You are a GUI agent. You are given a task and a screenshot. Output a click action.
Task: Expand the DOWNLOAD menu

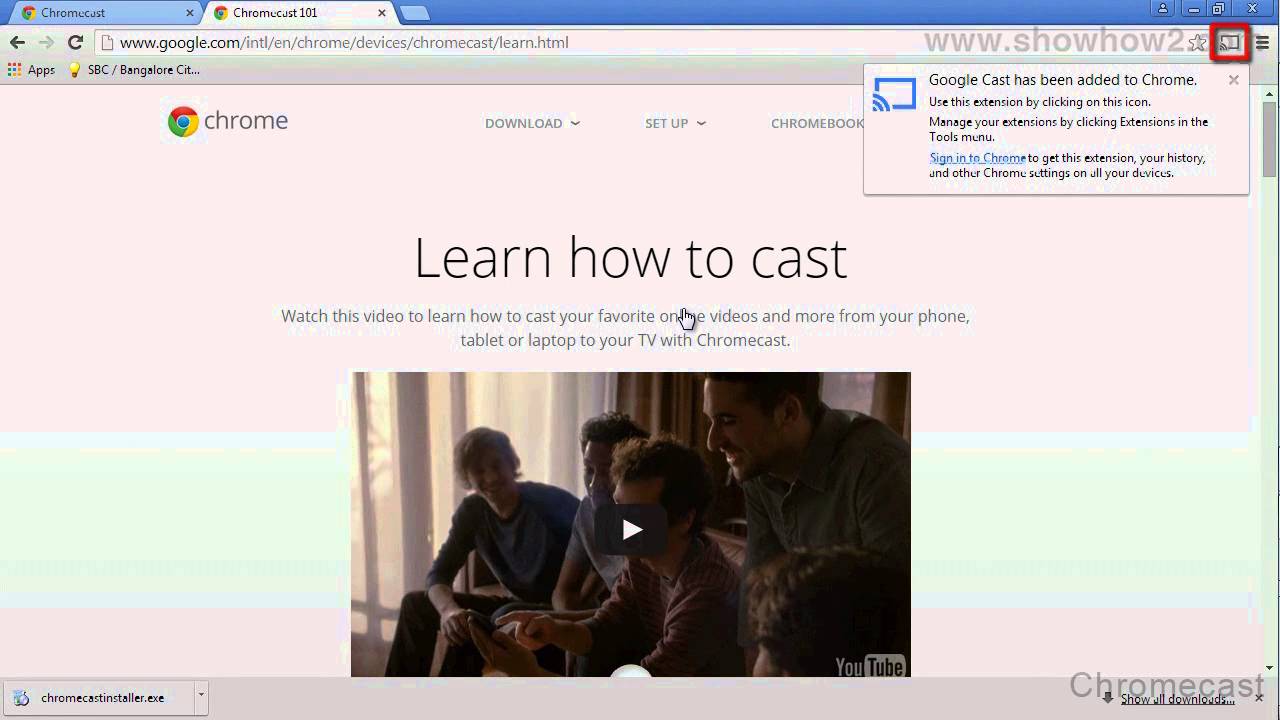tap(532, 123)
